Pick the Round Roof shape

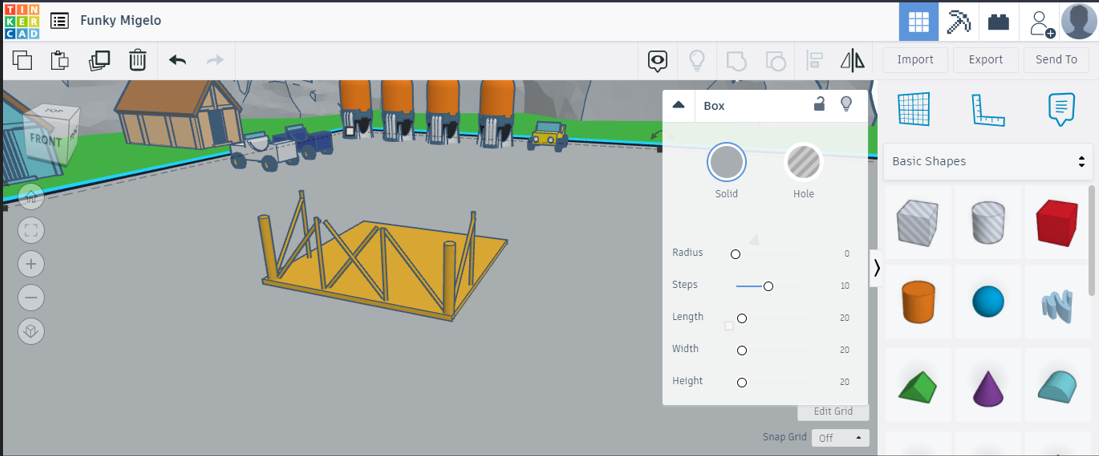(1057, 386)
